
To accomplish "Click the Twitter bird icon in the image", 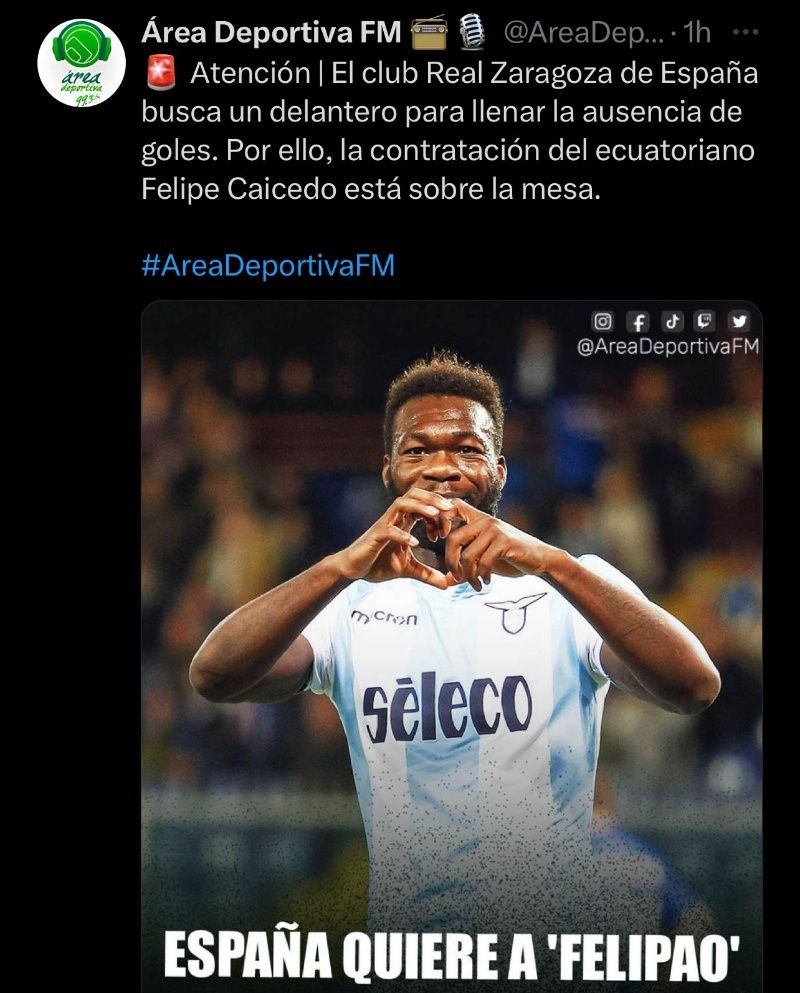I will [739, 321].
